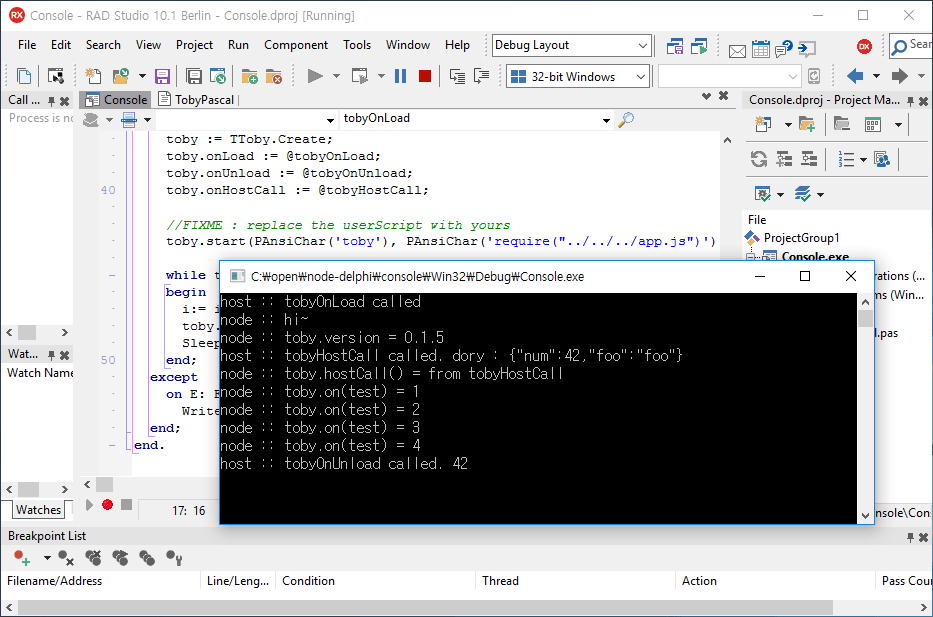The height and width of the screenshot is (617, 933).
Task: Click Project Manager collapse tree icon
Action: click(x=809, y=159)
